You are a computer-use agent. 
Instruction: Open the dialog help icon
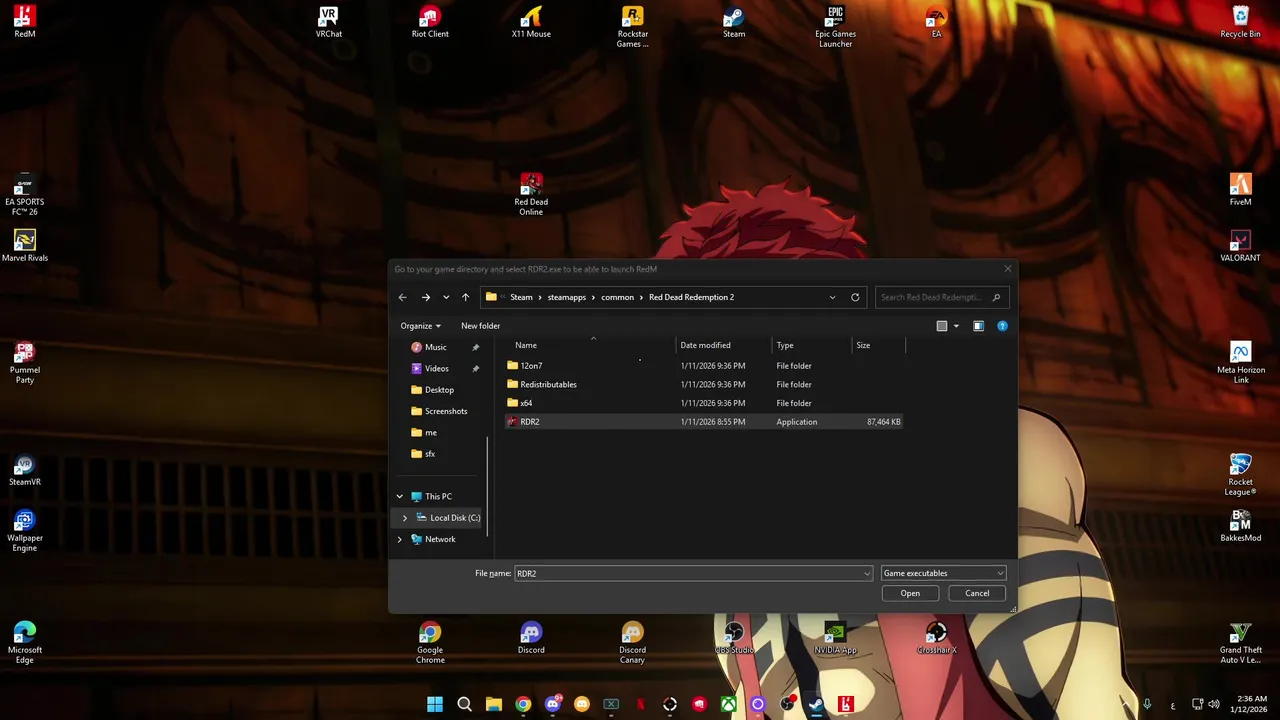coord(1002,326)
